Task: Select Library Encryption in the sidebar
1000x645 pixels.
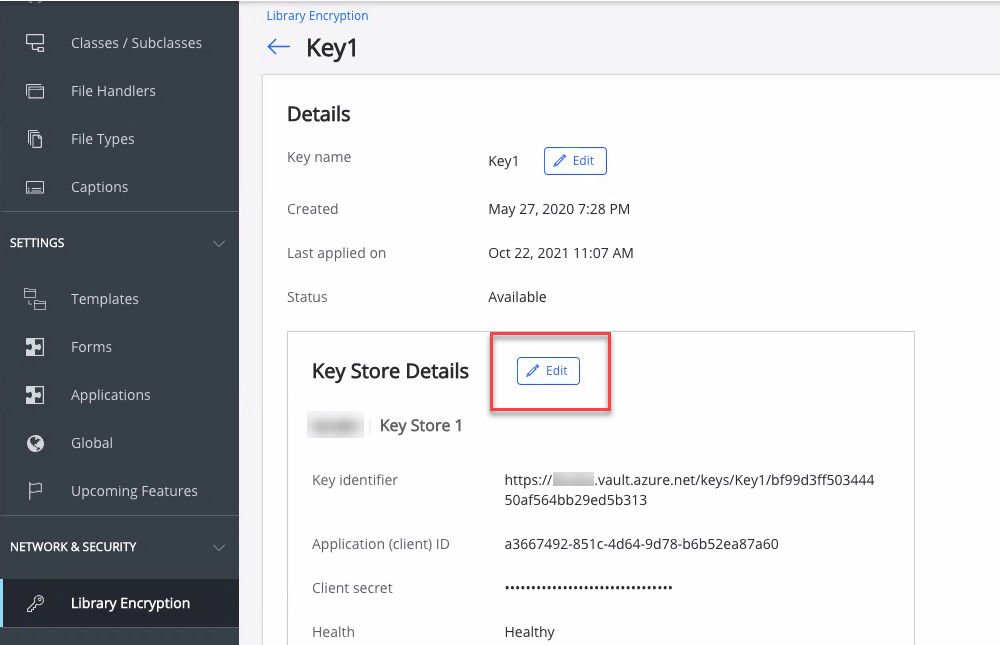Action: click(130, 603)
